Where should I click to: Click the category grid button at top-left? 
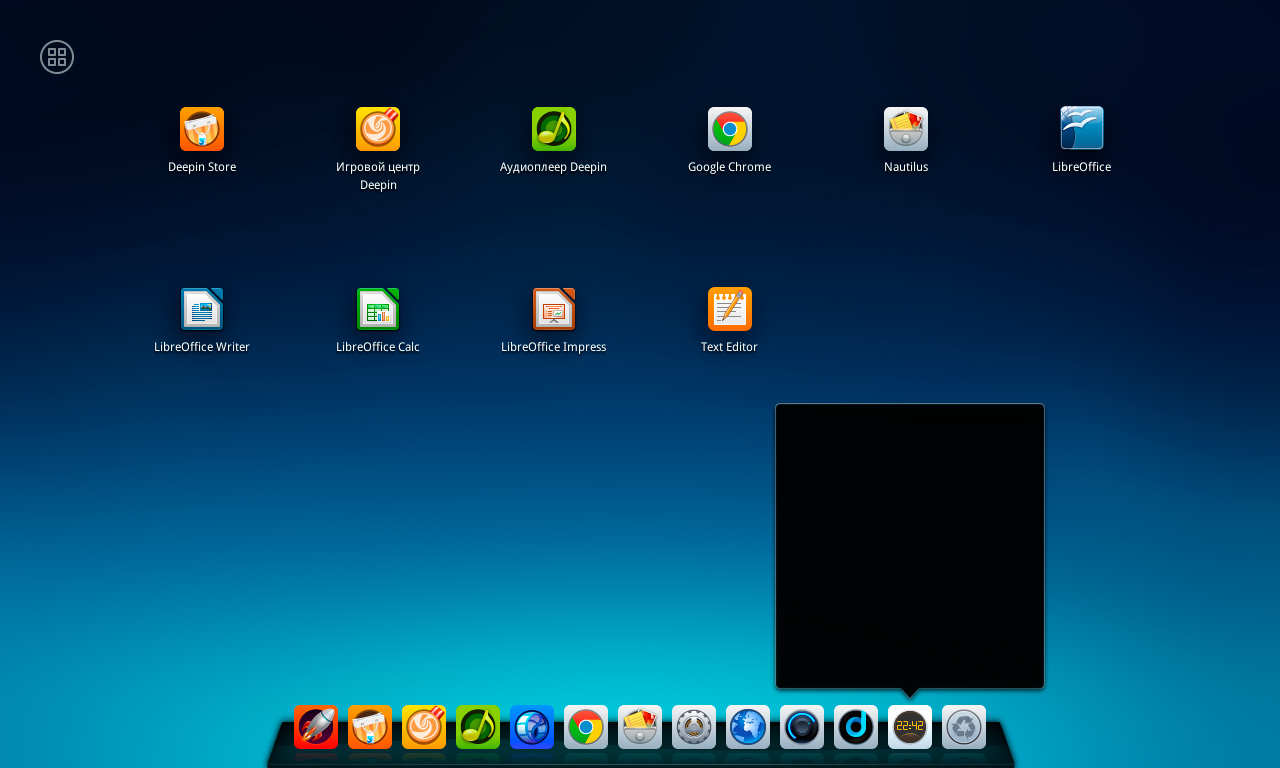[x=57, y=57]
